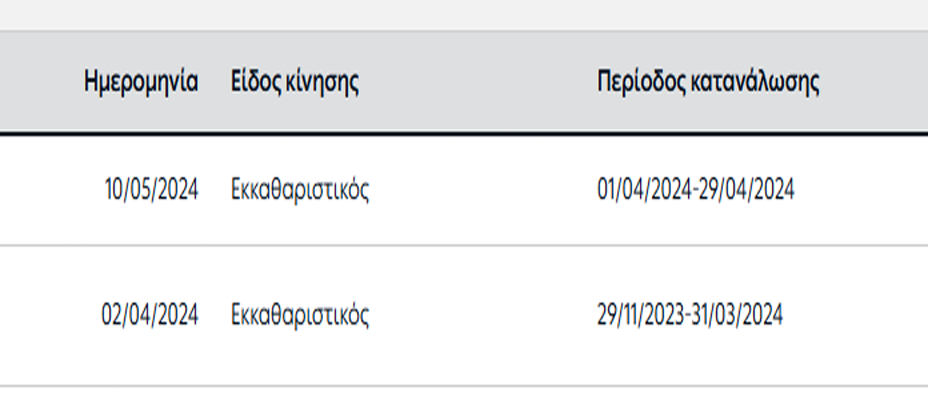
Task: Click the period 01/04/2024-29/04/2024 cell
Action: click(696, 190)
